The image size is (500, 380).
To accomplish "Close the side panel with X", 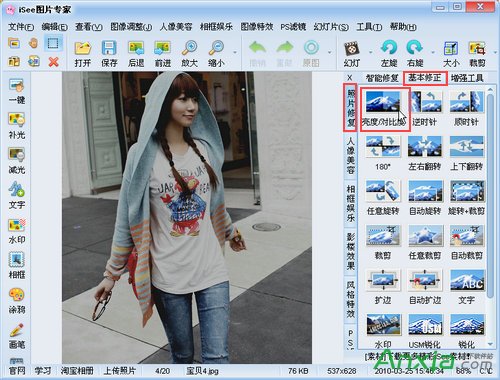I will pos(350,78).
